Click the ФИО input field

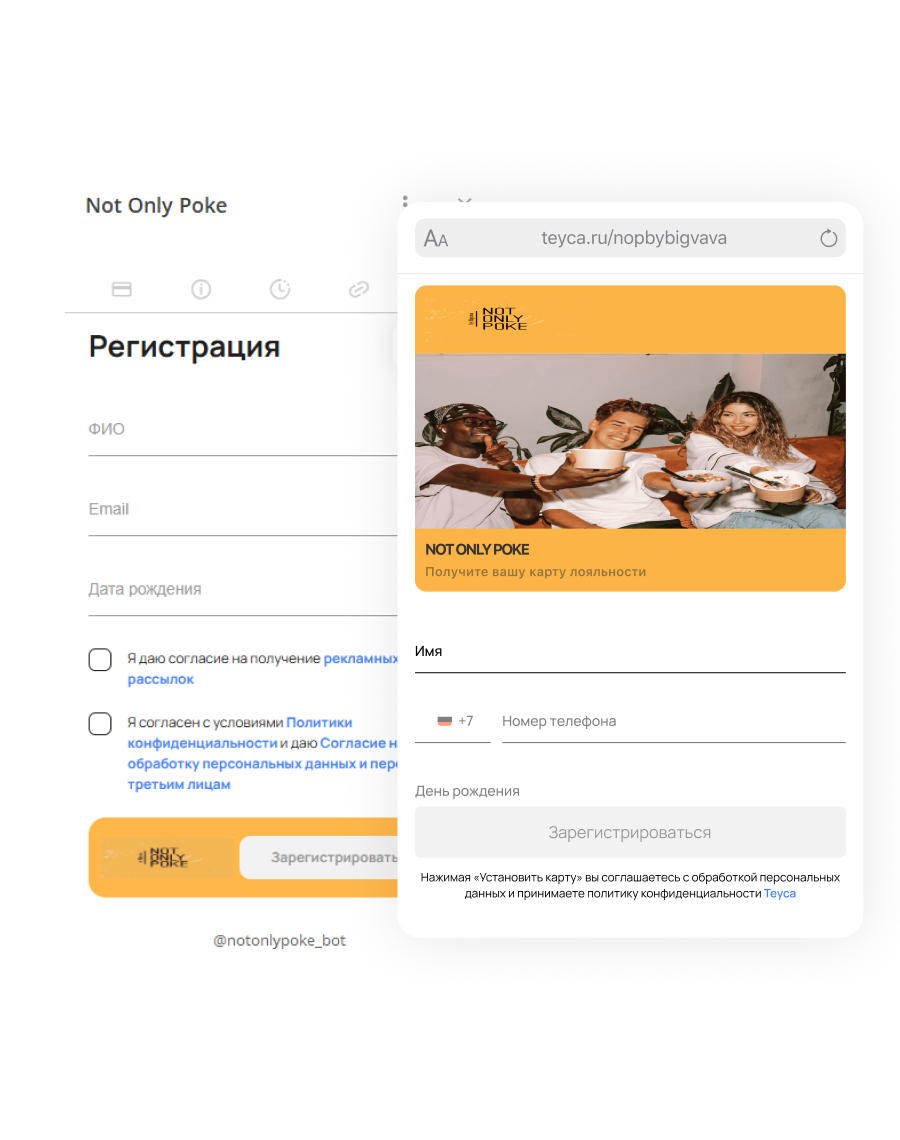click(243, 430)
